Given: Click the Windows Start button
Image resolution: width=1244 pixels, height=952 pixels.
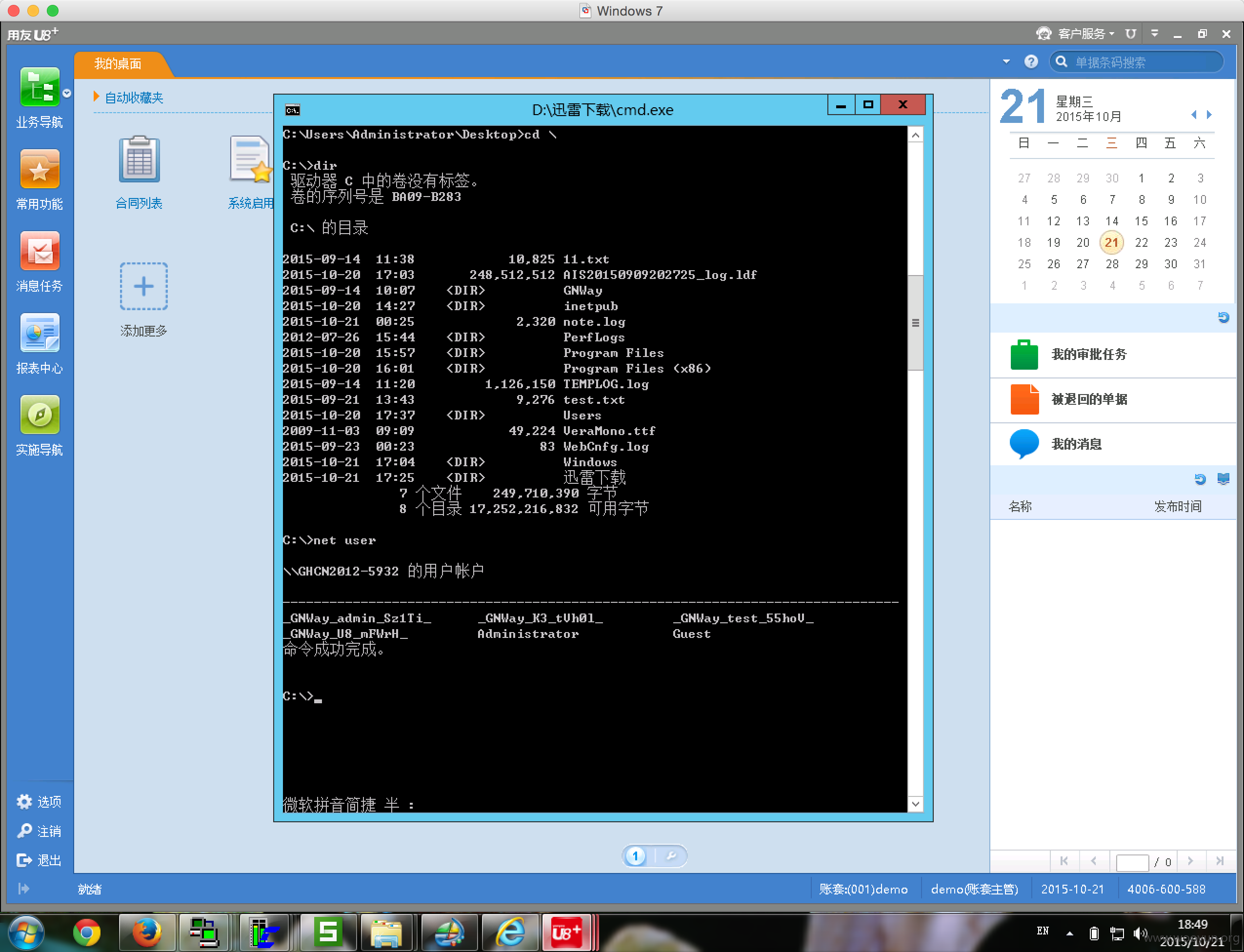Looking at the screenshot, I should (25, 932).
